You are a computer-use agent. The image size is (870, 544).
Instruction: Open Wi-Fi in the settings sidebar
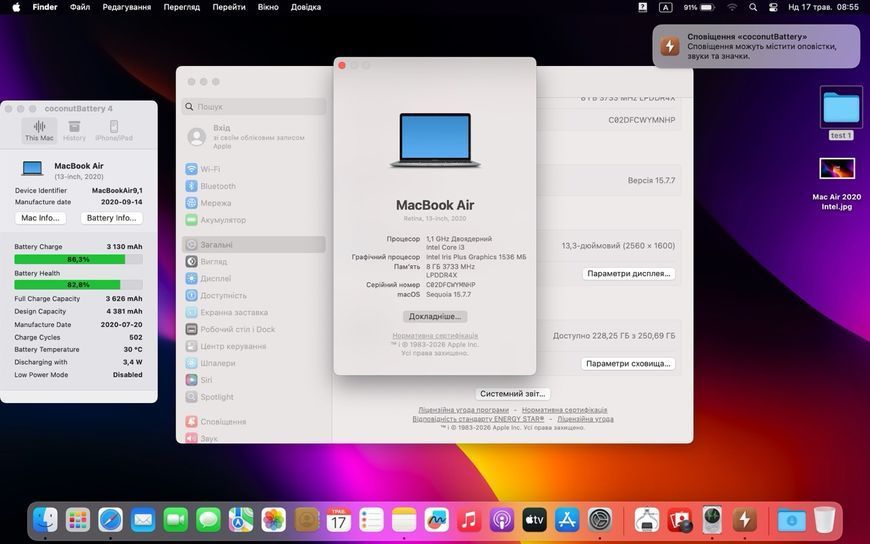(254, 169)
